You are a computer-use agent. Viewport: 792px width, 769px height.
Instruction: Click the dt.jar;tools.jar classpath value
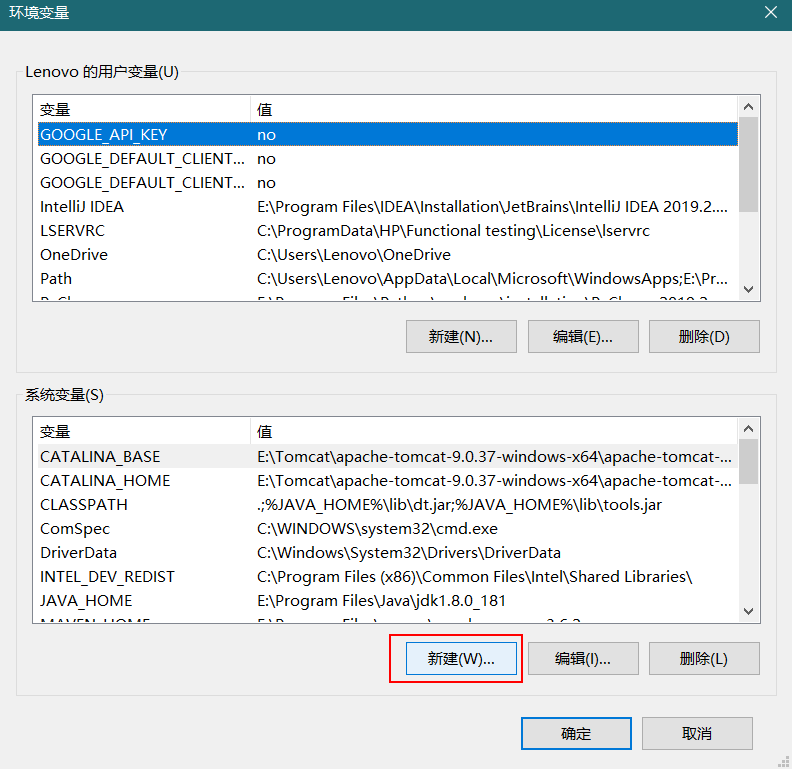click(x=459, y=505)
